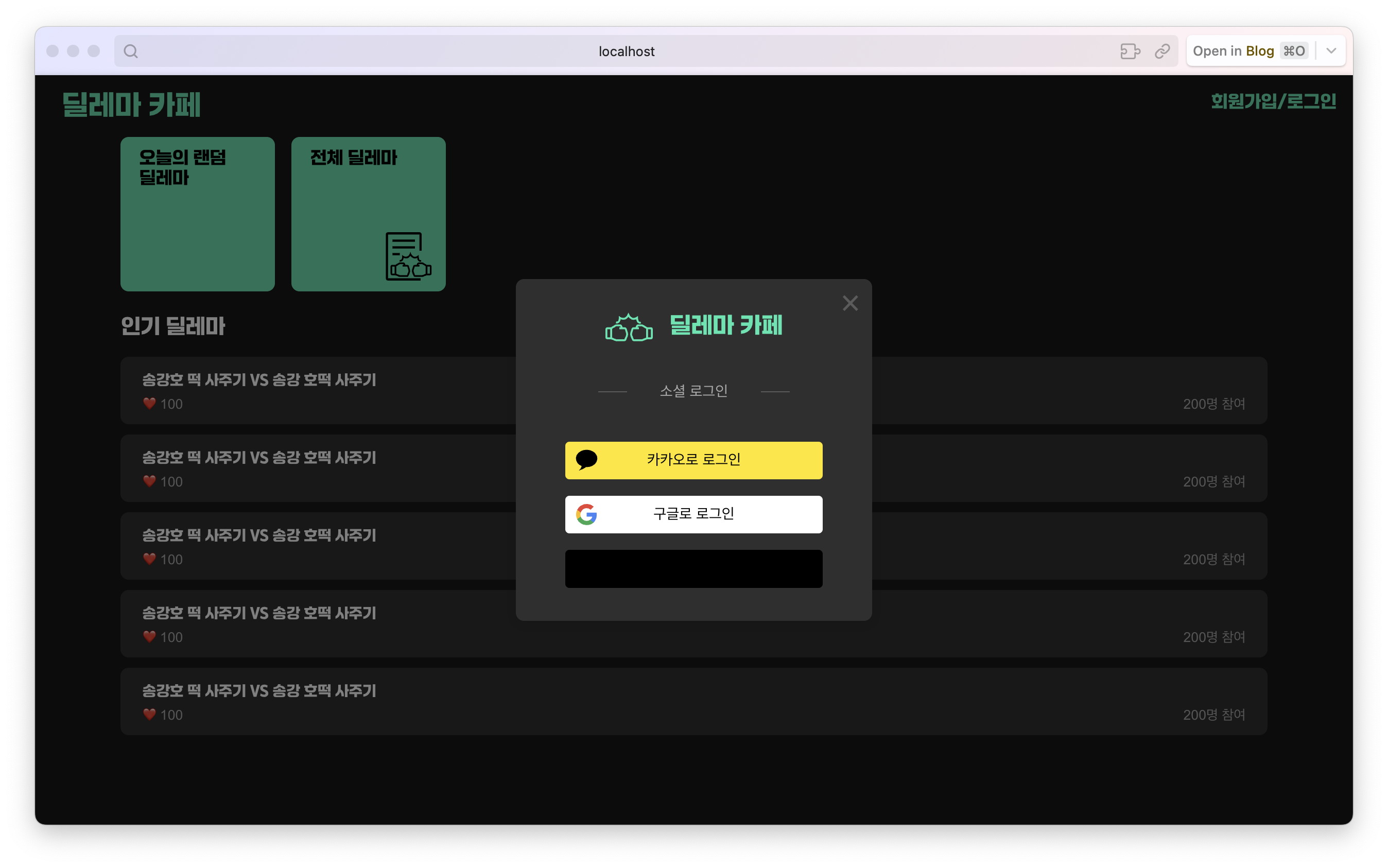
Task: Click the copy link icon in address bar
Action: point(1162,51)
